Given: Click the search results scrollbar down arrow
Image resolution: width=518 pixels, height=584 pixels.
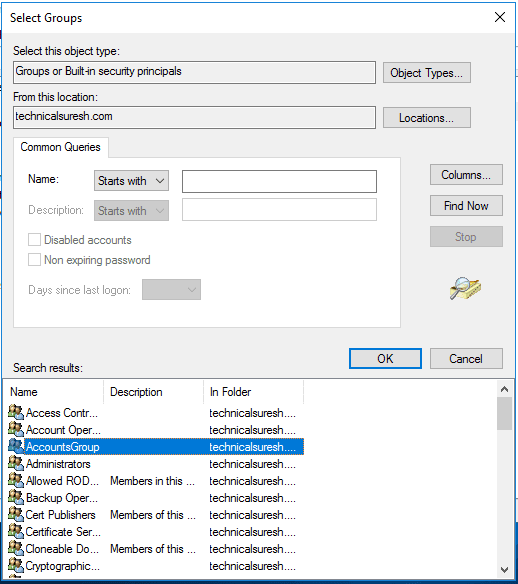Looking at the screenshot, I should 505,569.
